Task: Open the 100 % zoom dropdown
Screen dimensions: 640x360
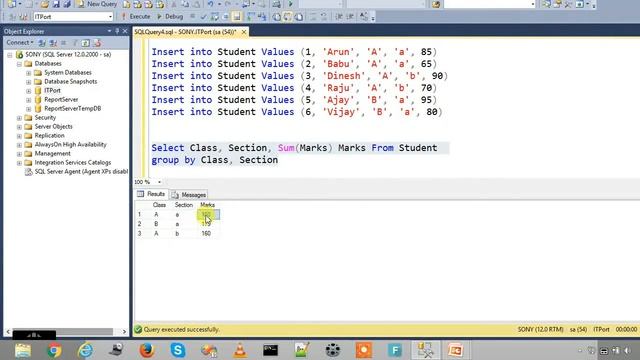Action: (x=159, y=182)
